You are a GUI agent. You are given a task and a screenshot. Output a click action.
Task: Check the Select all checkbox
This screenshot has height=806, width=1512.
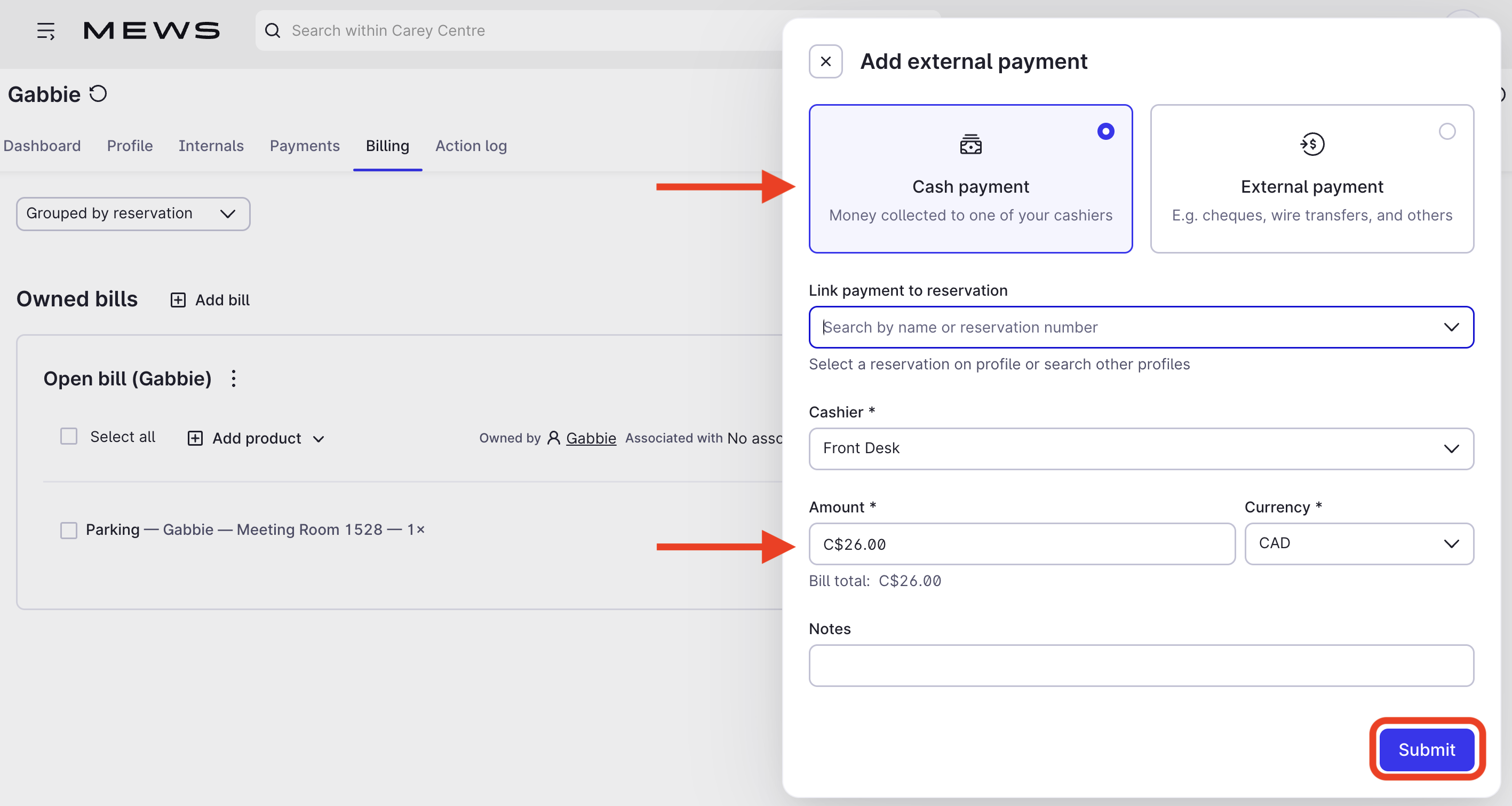[69, 436]
